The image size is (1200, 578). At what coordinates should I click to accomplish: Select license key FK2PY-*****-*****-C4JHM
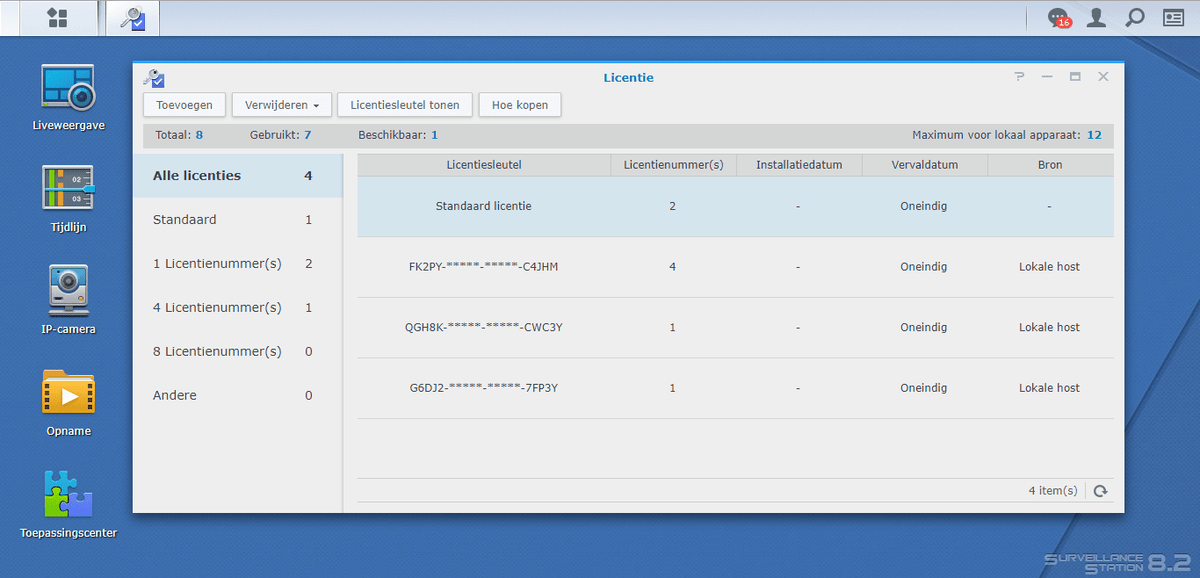pyautogui.click(x=484, y=267)
